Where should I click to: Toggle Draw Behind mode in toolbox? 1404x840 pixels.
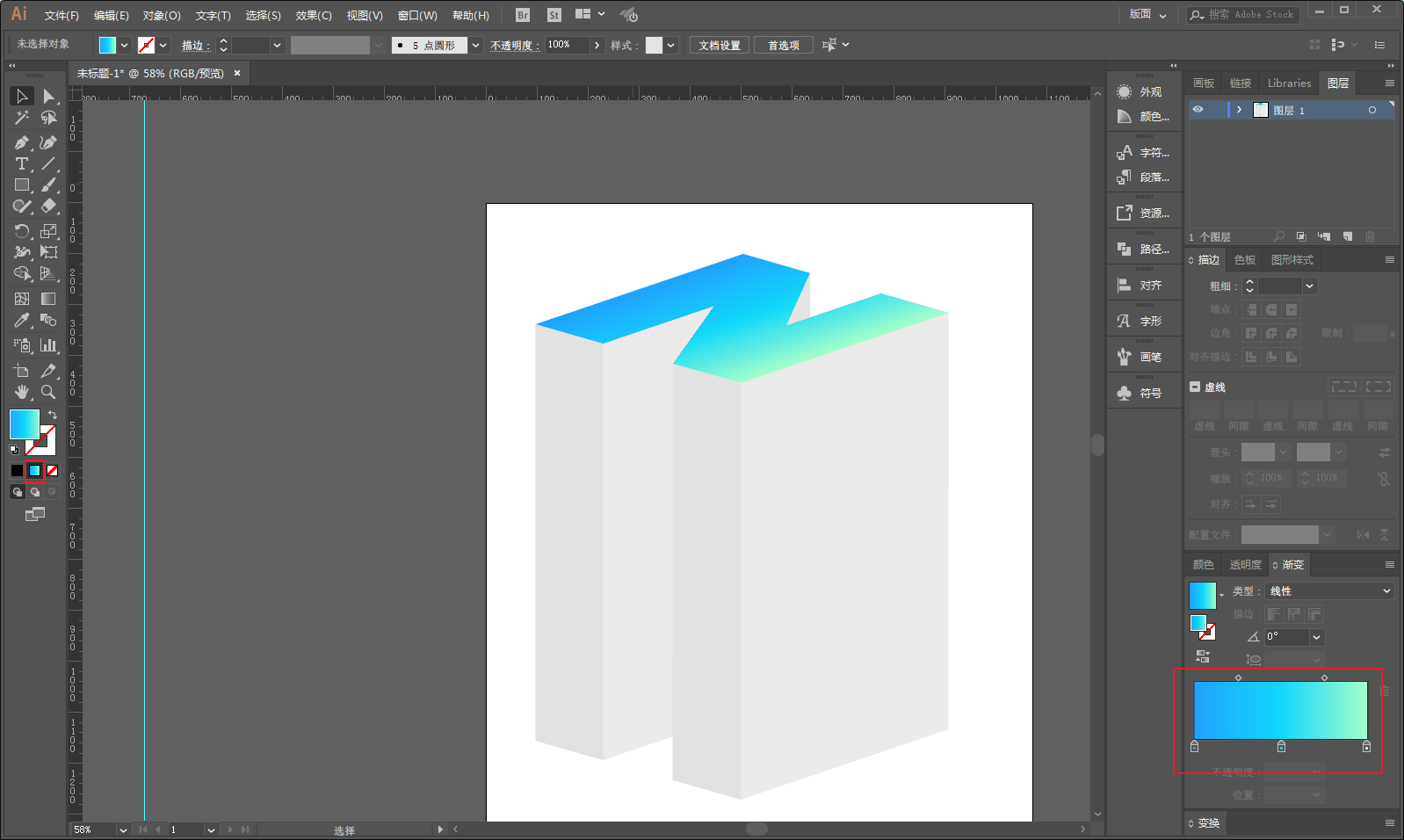(x=34, y=492)
